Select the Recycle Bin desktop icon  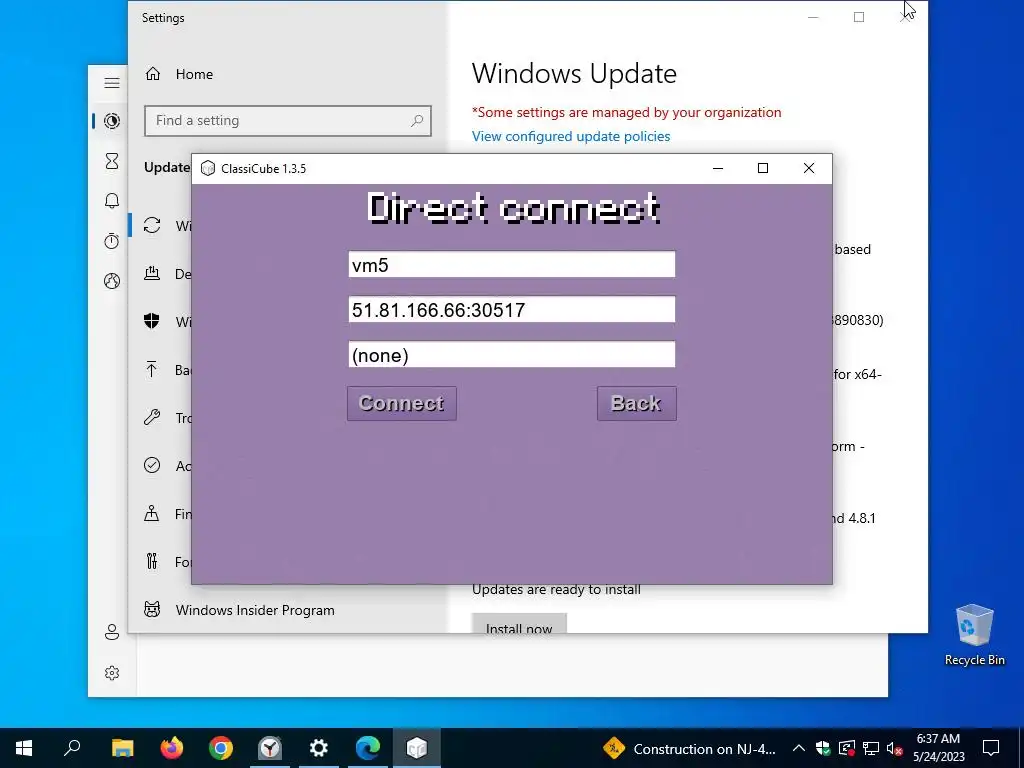(974, 635)
